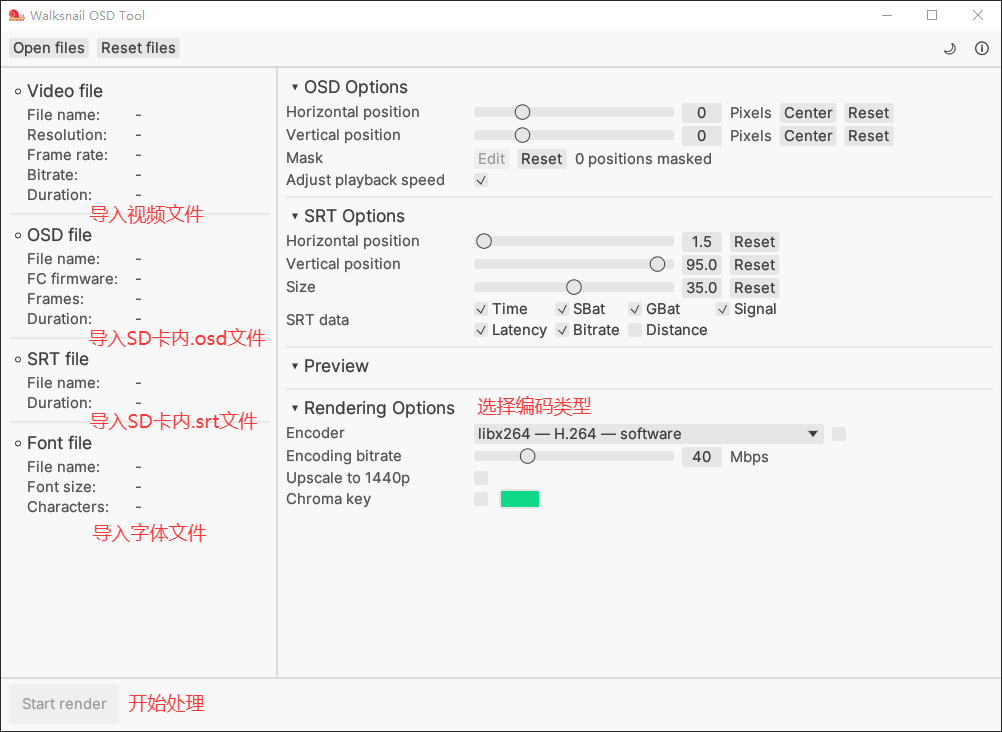Expand the Preview section
The image size is (1002, 732).
(x=295, y=366)
